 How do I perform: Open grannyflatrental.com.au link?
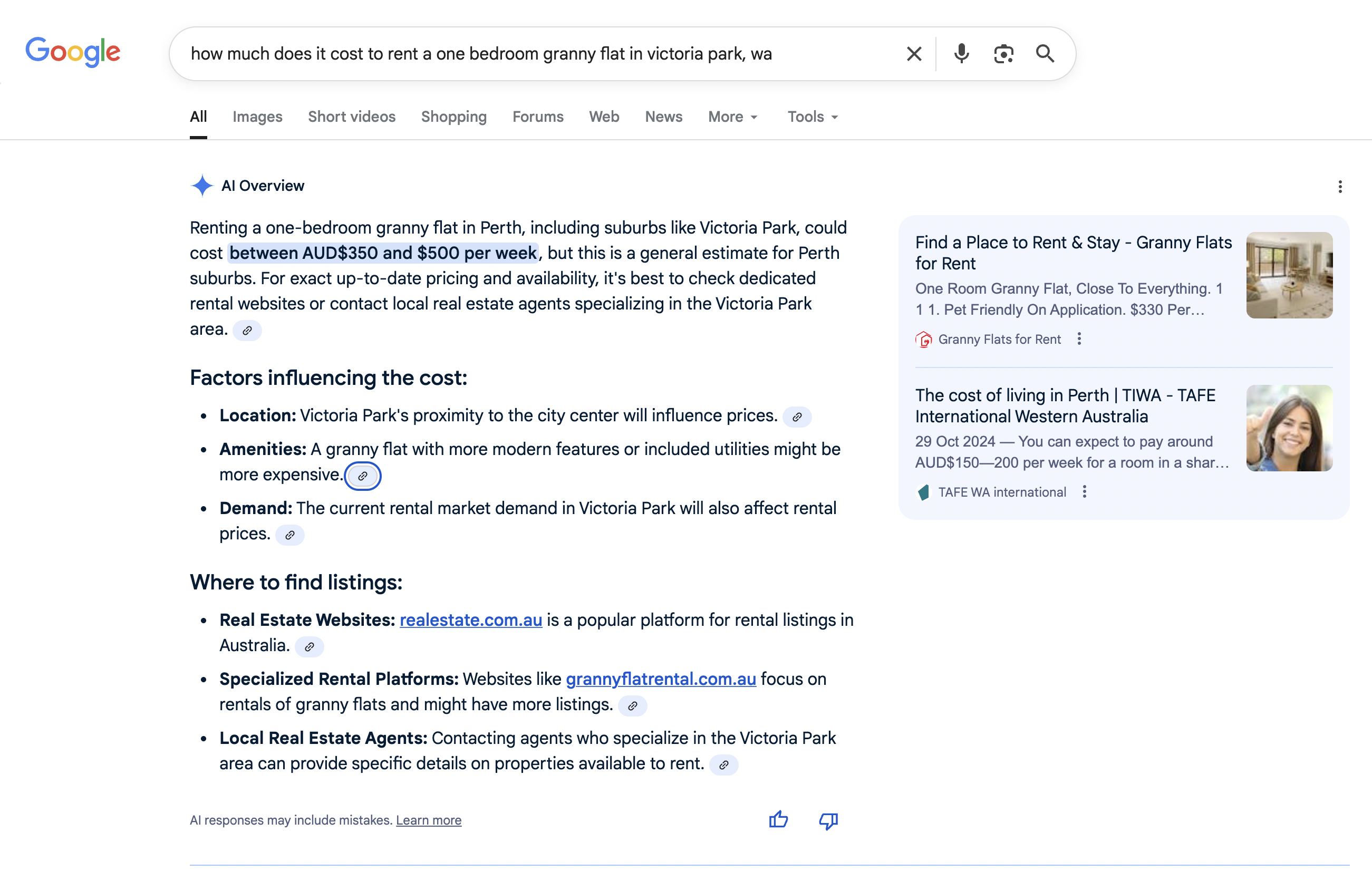(660, 679)
